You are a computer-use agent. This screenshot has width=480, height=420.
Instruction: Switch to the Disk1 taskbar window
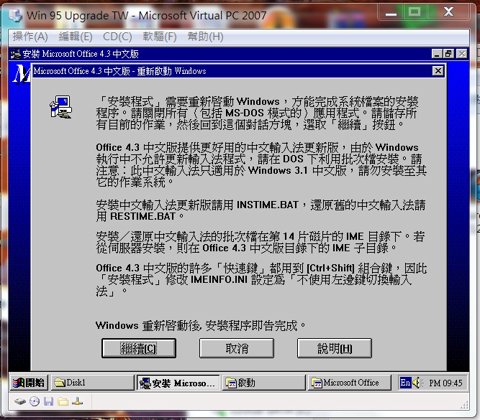coord(93,383)
